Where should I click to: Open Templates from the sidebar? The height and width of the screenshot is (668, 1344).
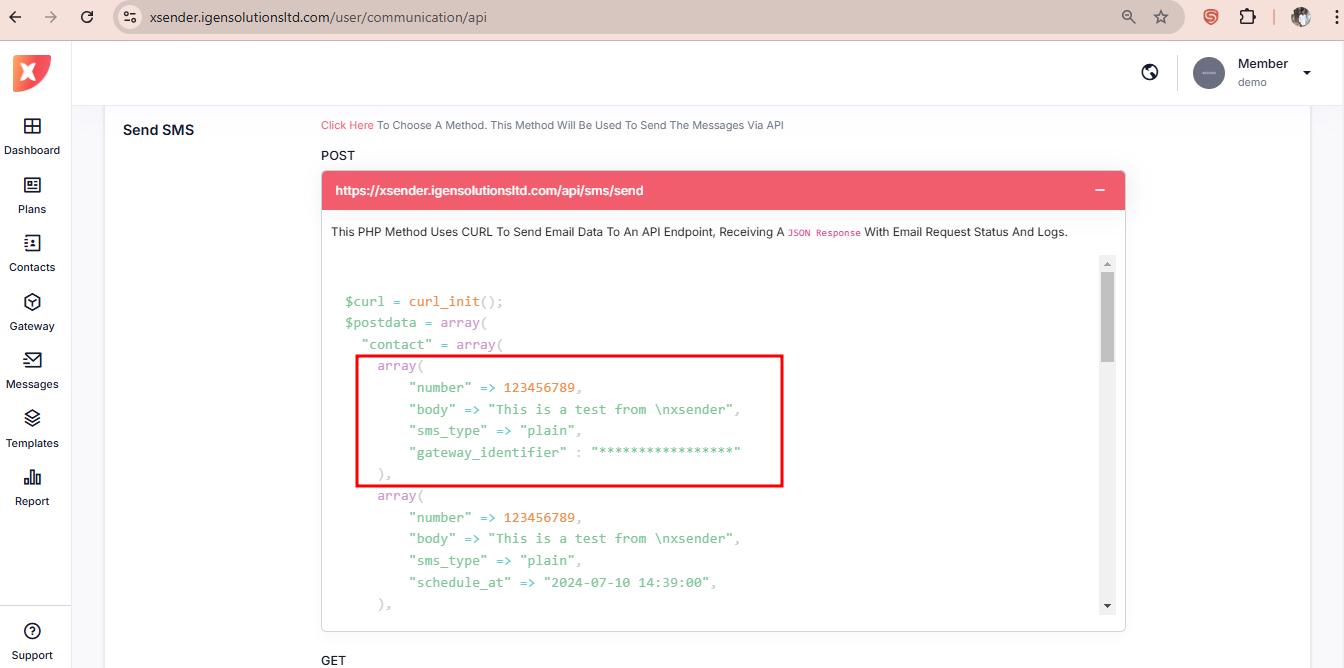tap(32, 420)
